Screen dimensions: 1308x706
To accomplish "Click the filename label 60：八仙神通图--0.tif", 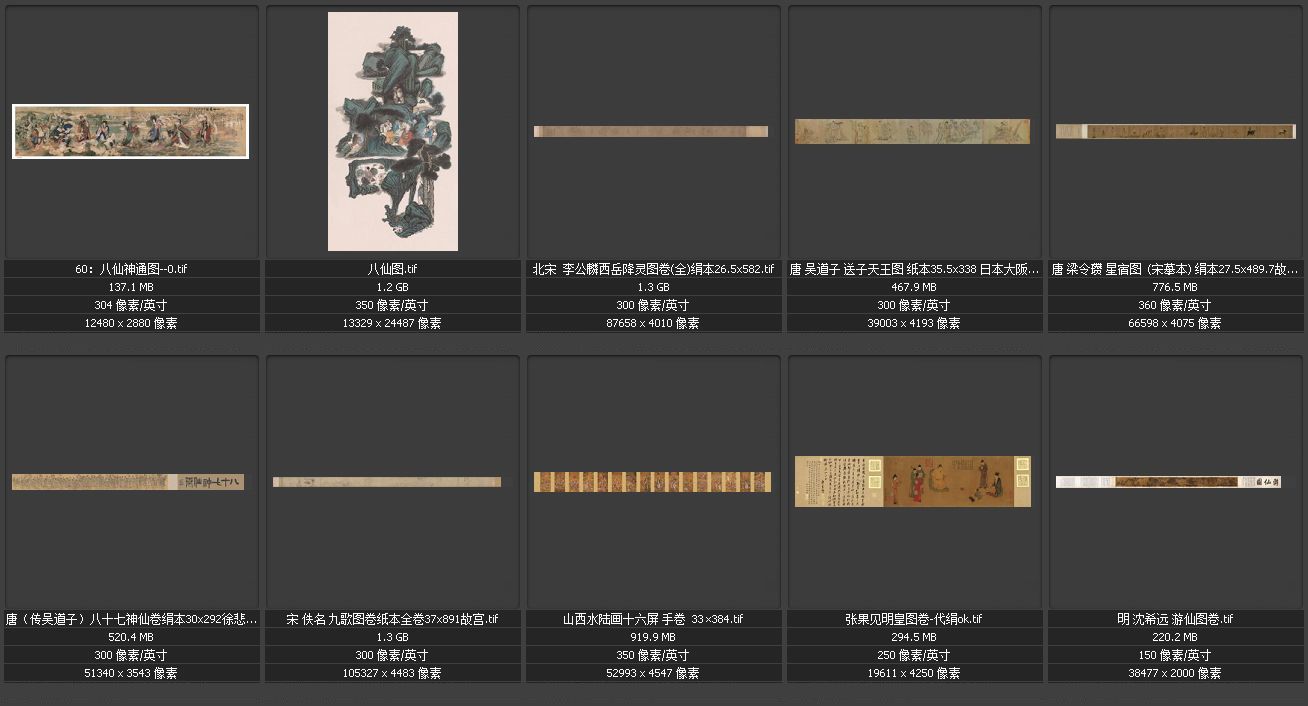I will click(x=132, y=269).
